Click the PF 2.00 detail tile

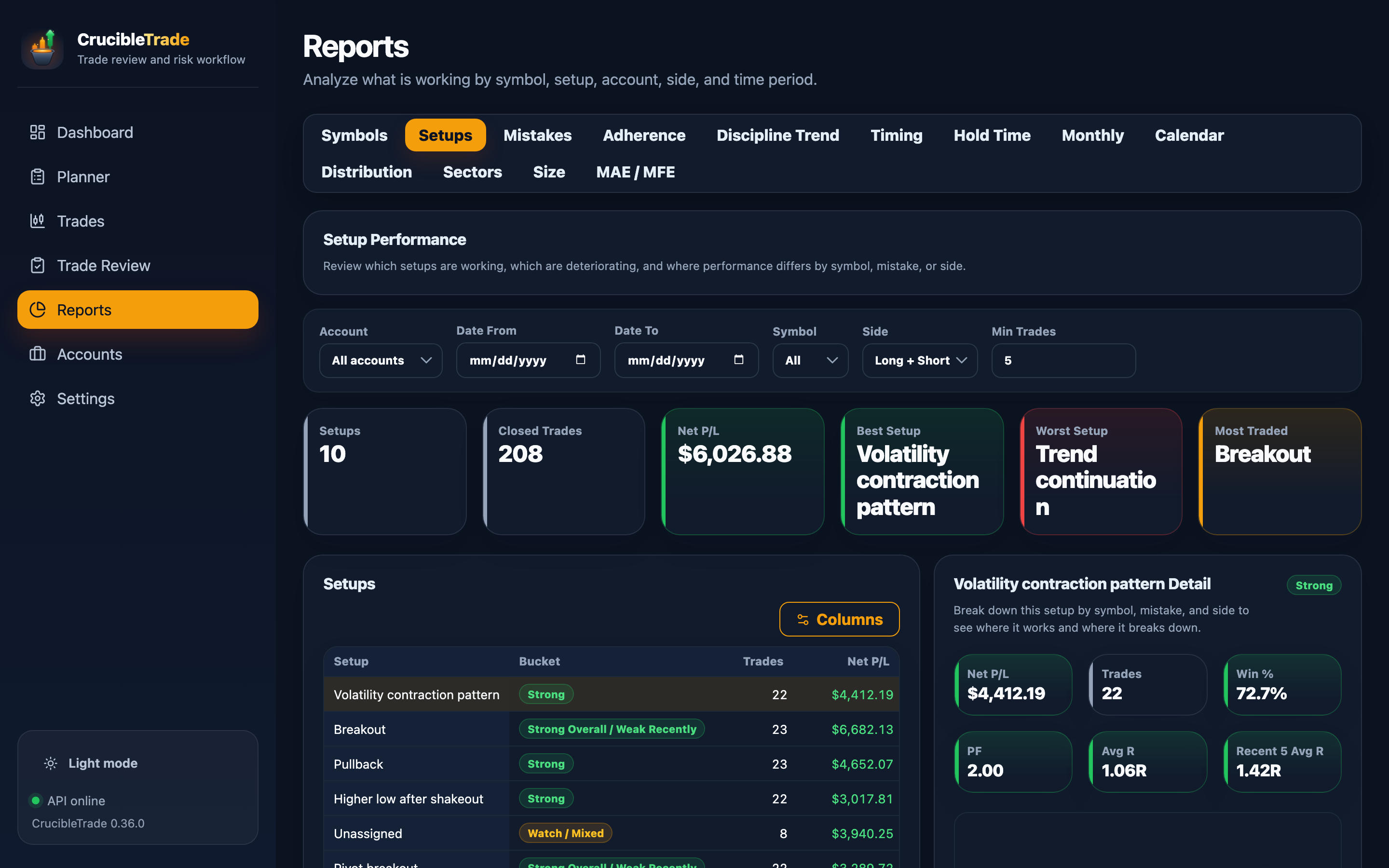[1013, 762]
